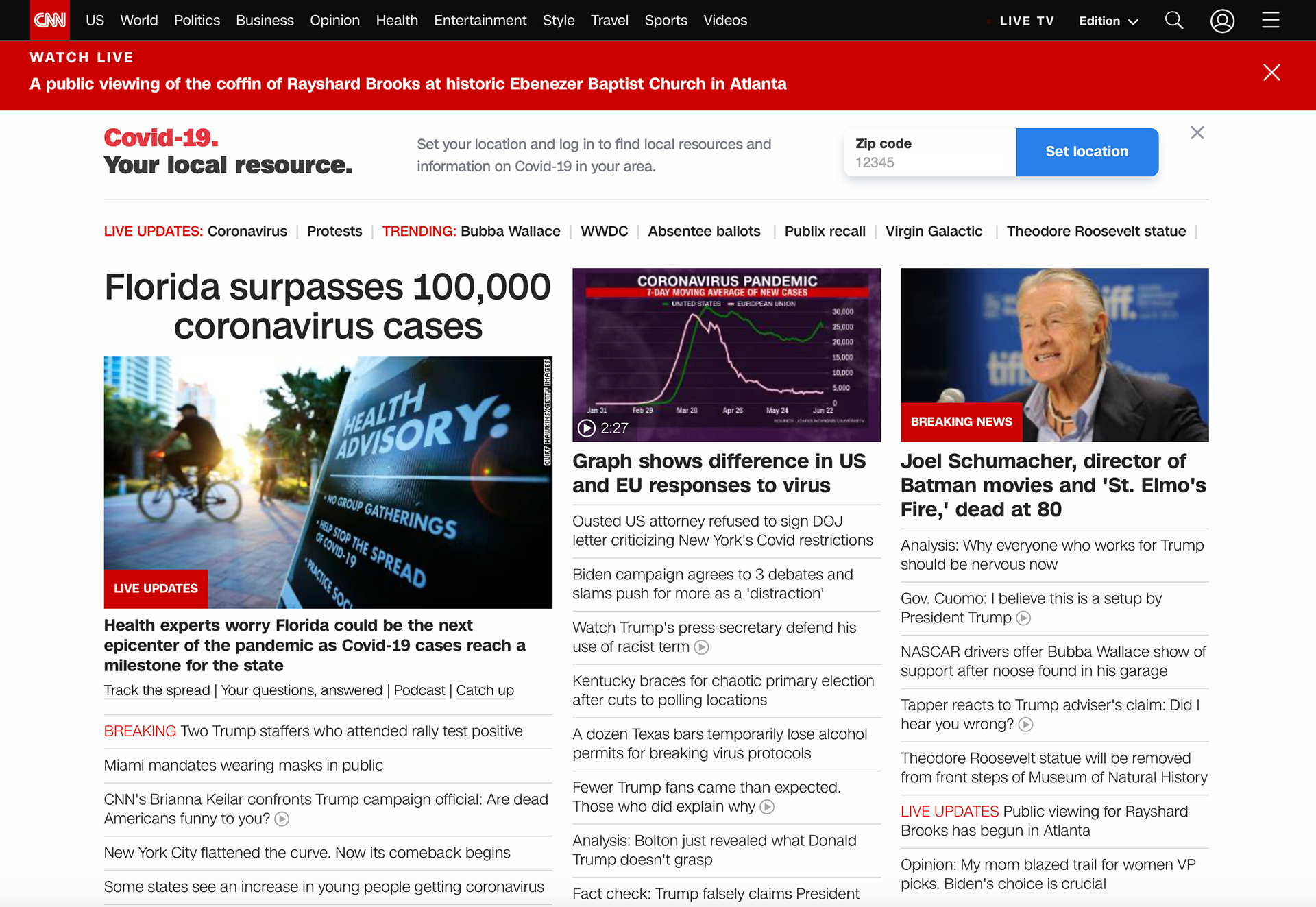Open Opinion women VP picks story
Viewport: 1316px width, 907px height.
(x=1048, y=875)
